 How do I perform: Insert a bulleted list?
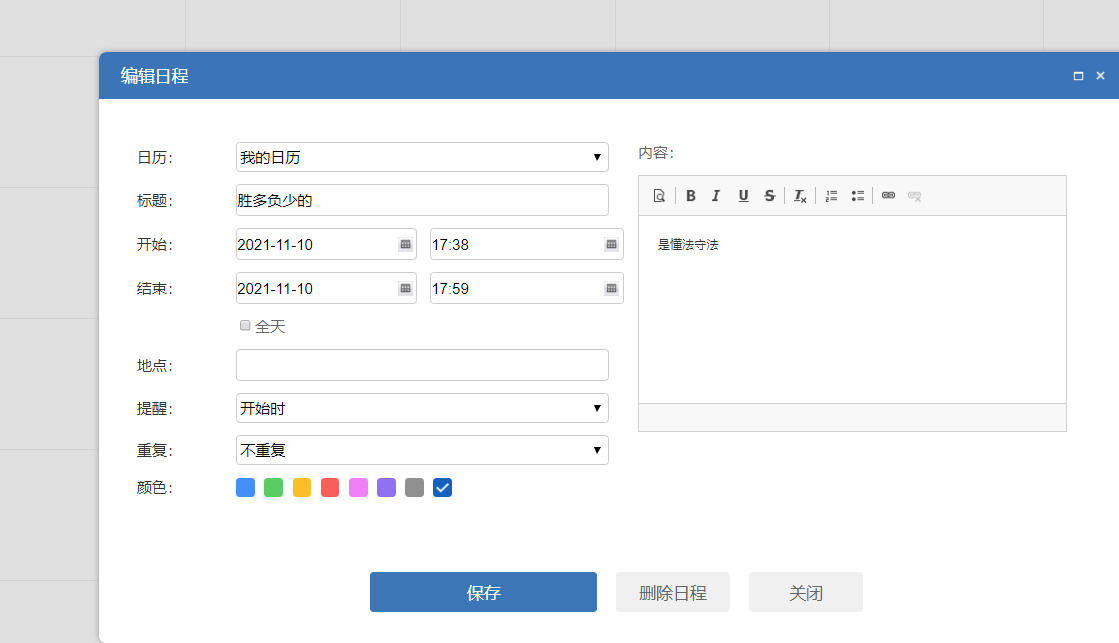(x=857, y=196)
